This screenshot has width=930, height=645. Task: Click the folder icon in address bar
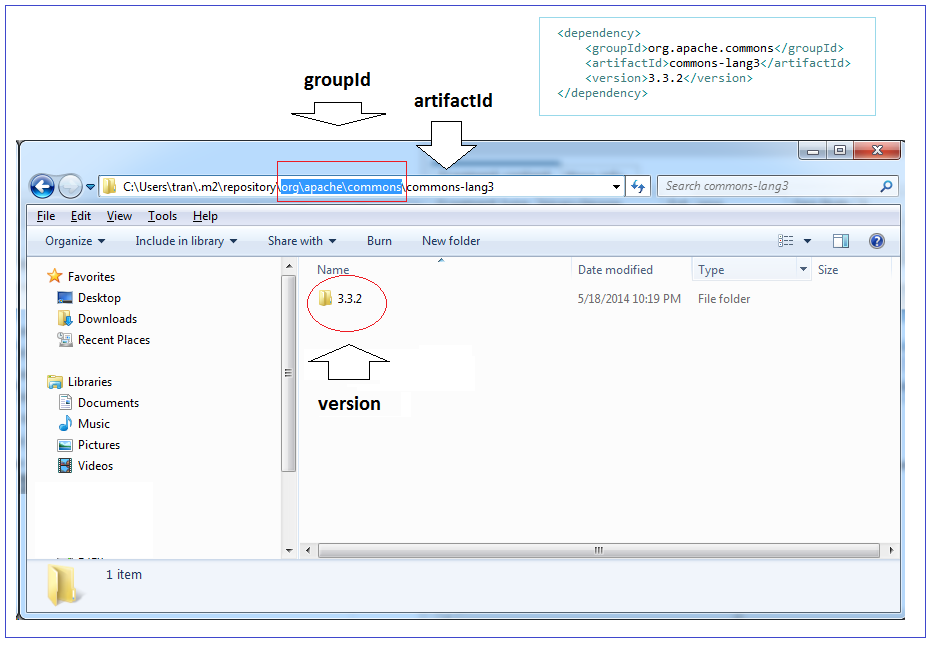pos(109,187)
